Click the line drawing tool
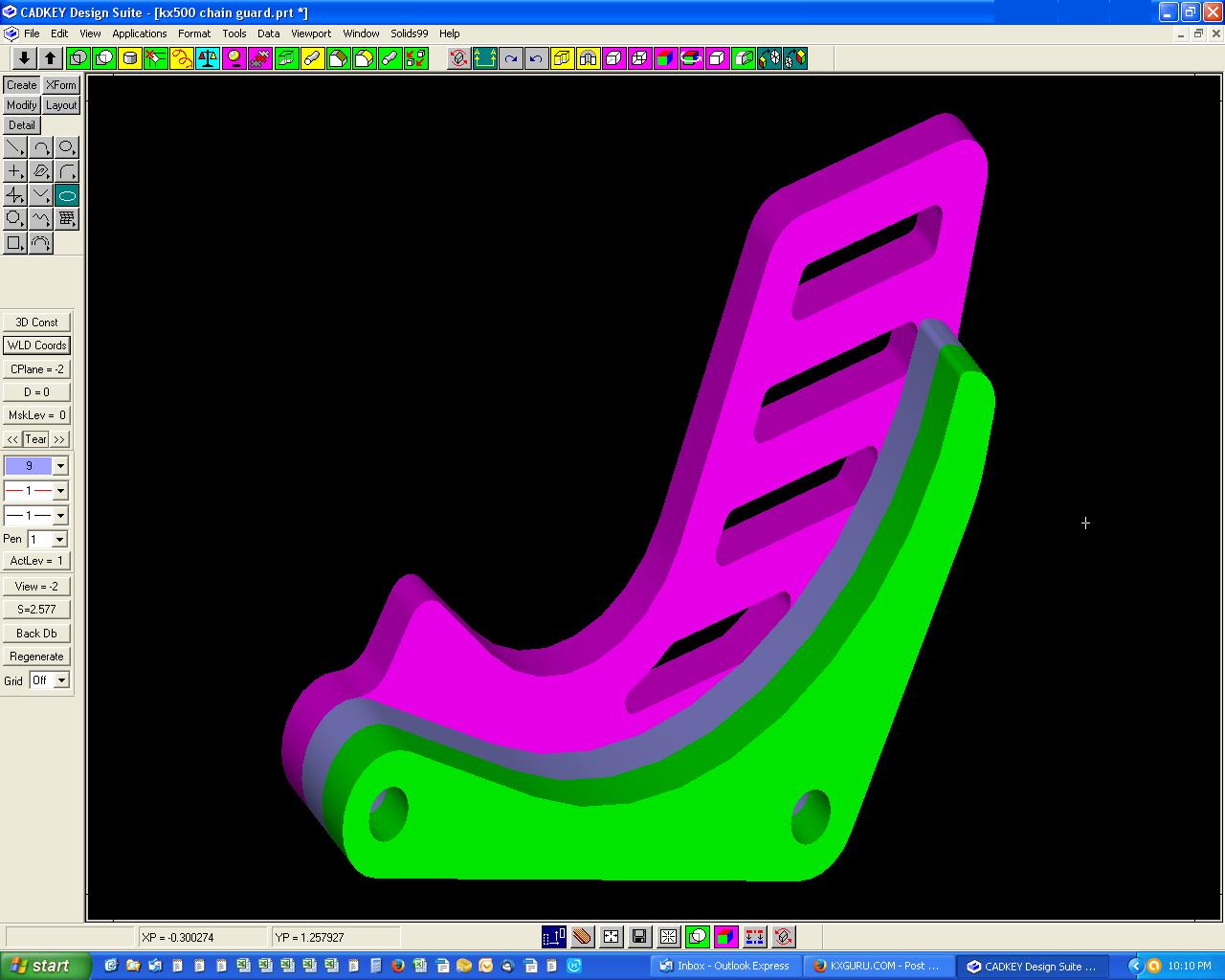 [x=14, y=147]
